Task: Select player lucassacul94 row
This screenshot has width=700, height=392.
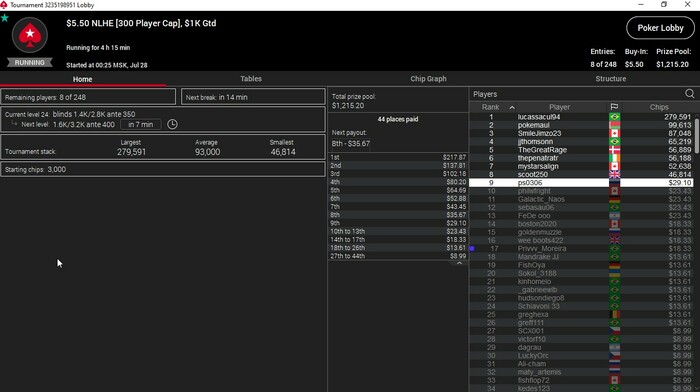Action: [x=582, y=117]
